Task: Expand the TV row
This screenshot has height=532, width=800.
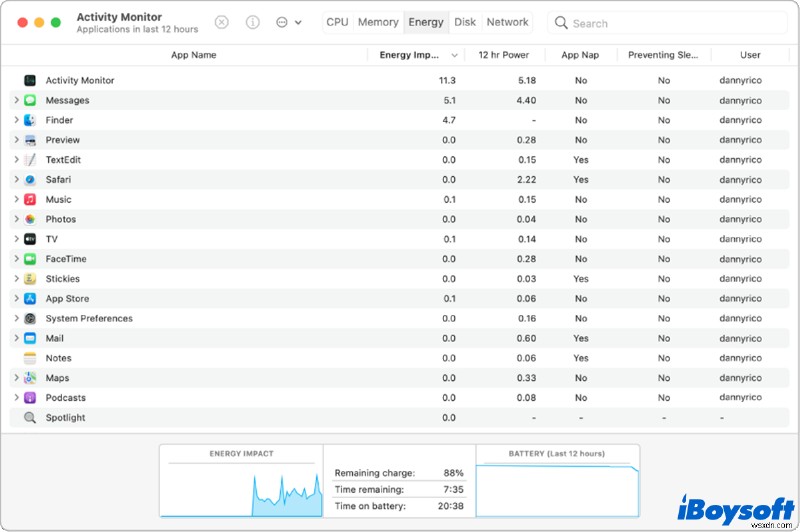Action: pyautogui.click(x=16, y=239)
